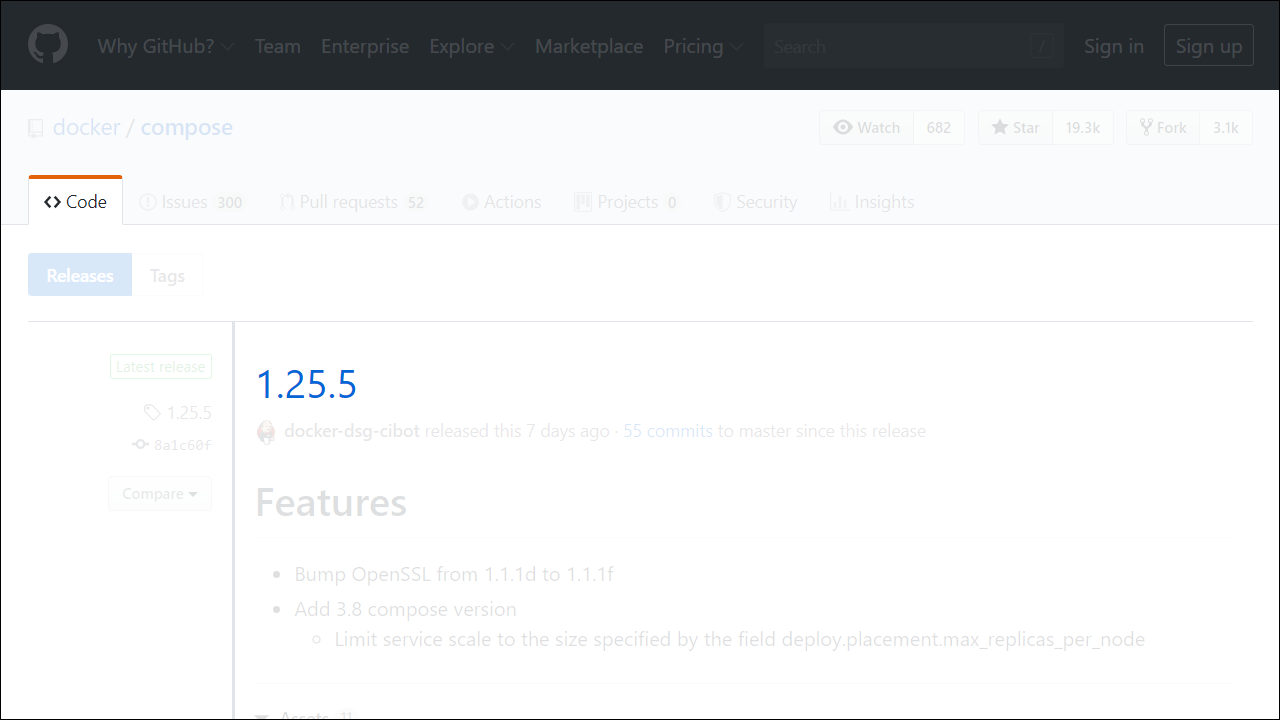This screenshot has width=1280, height=720.
Task: Click the Features heading
Action: [x=331, y=502]
